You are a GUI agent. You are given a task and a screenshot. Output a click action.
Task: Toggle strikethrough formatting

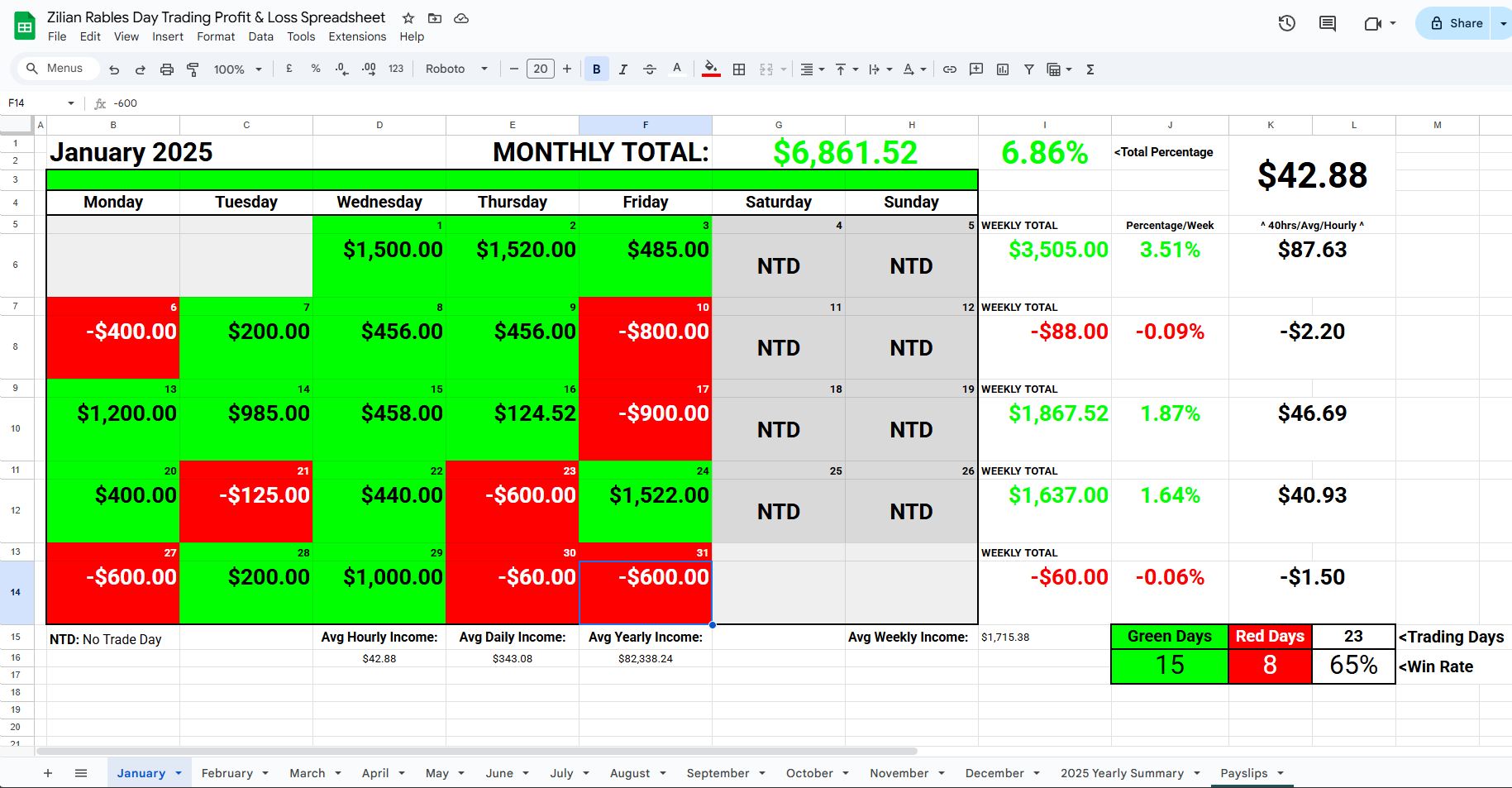(x=650, y=69)
